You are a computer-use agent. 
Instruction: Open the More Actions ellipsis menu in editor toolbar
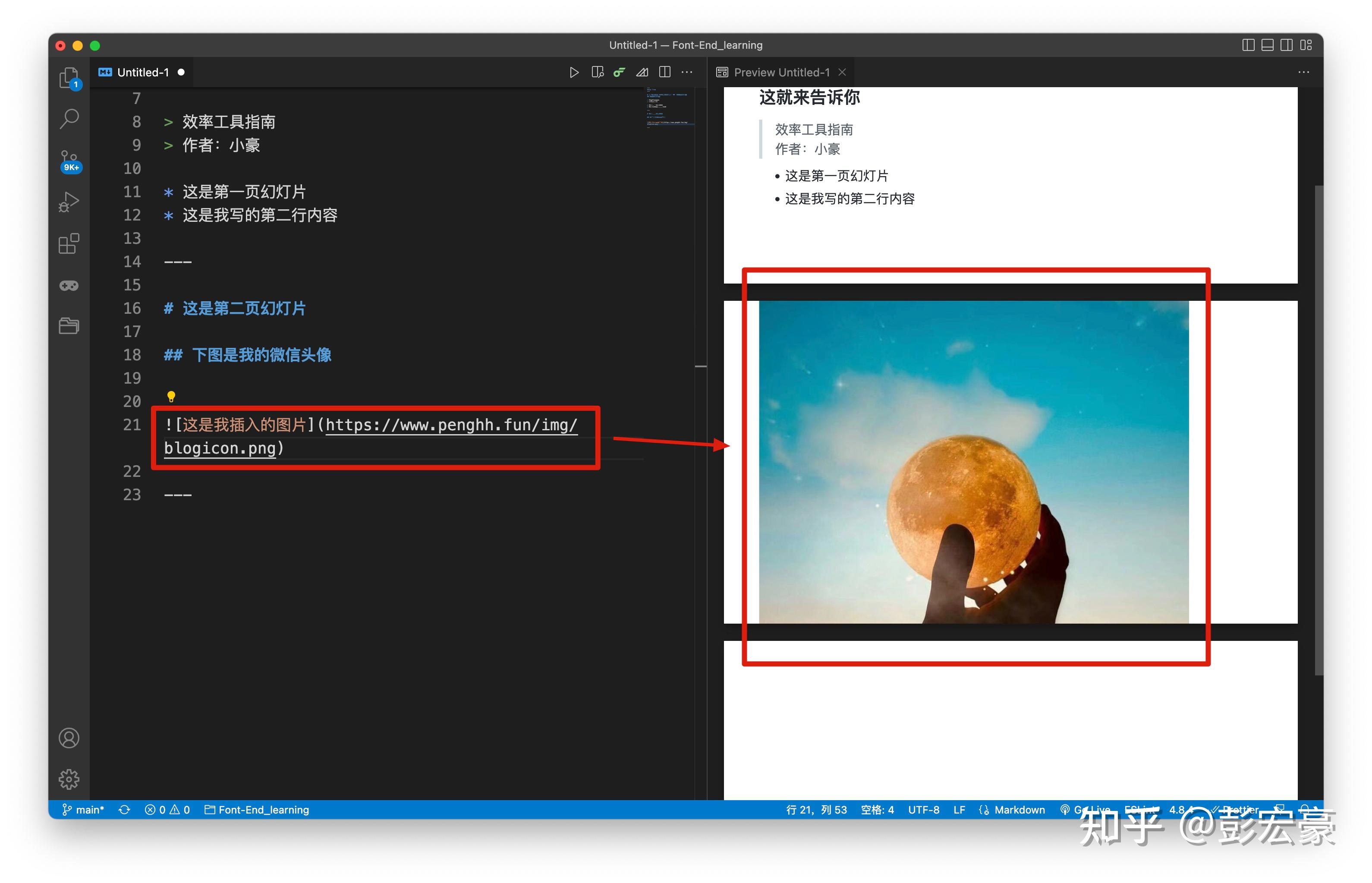click(686, 72)
